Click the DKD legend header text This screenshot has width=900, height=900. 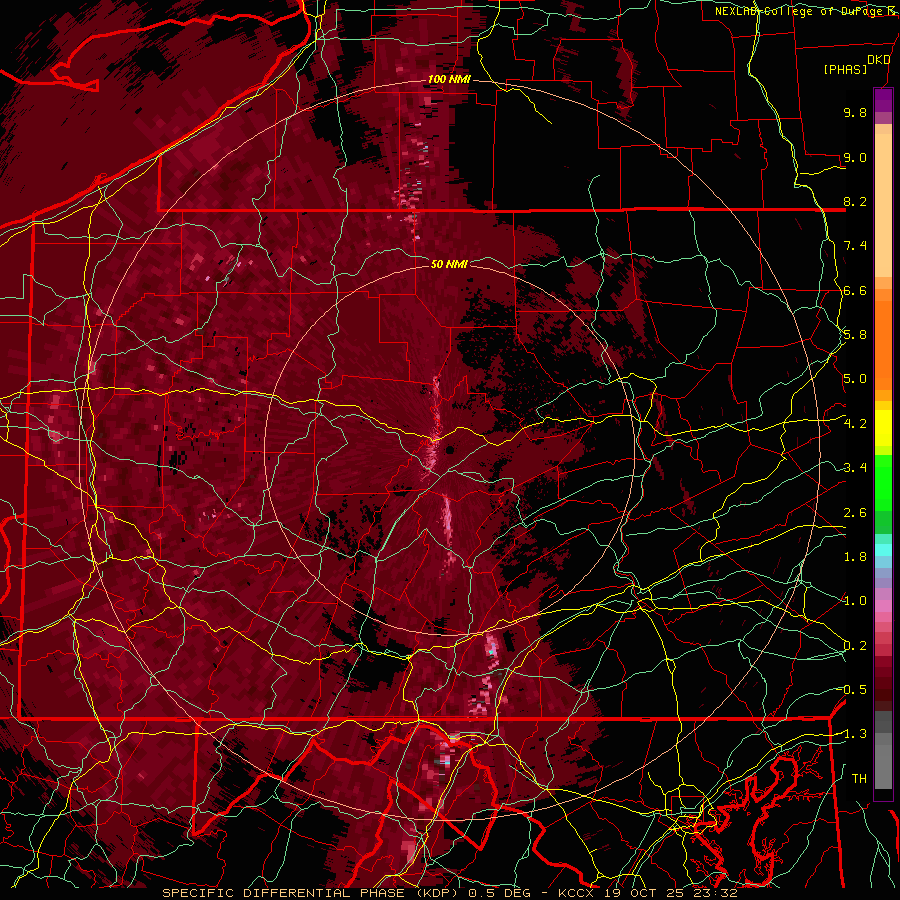[879, 60]
